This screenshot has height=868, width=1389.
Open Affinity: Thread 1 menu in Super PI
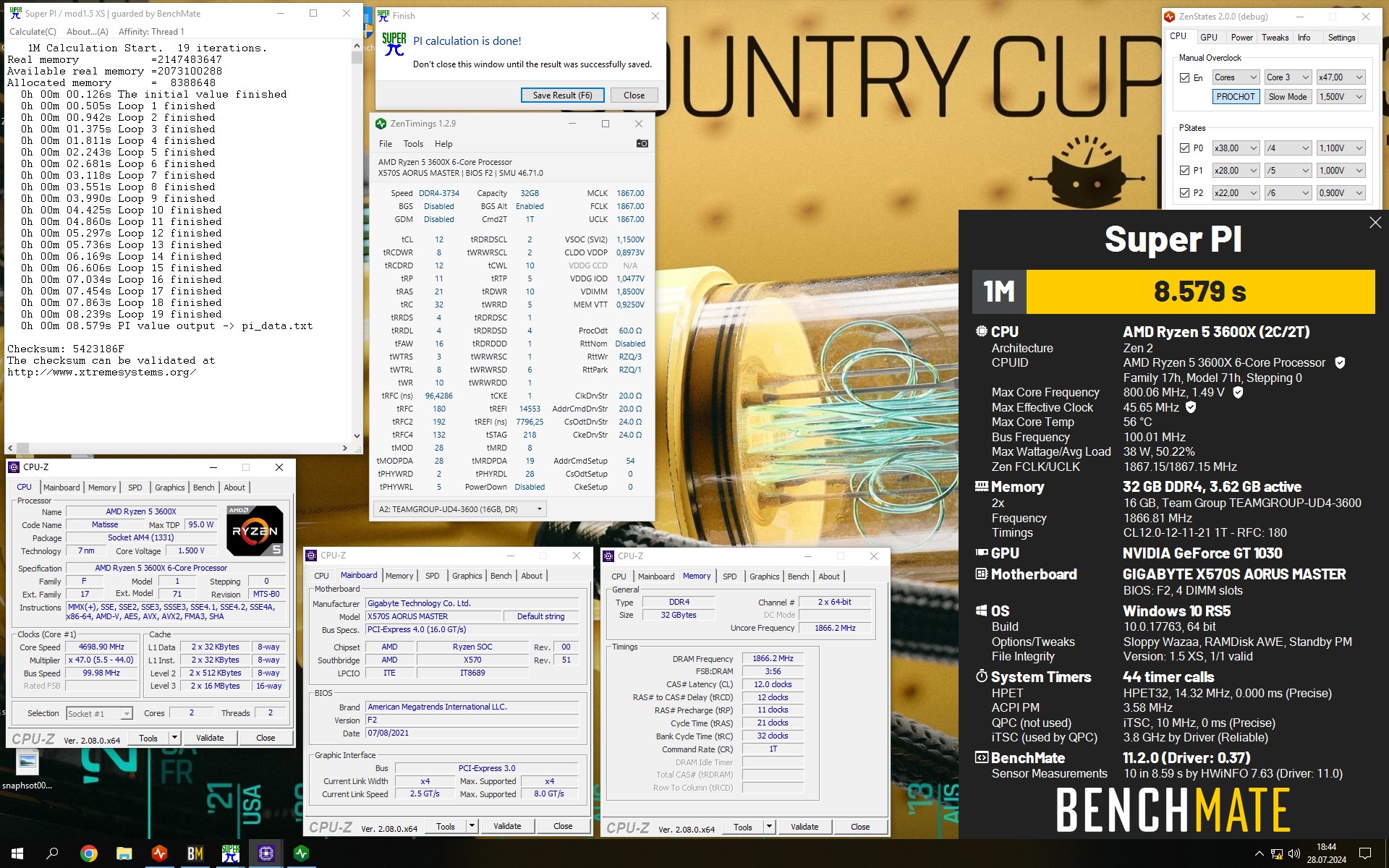click(x=151, y=31)
